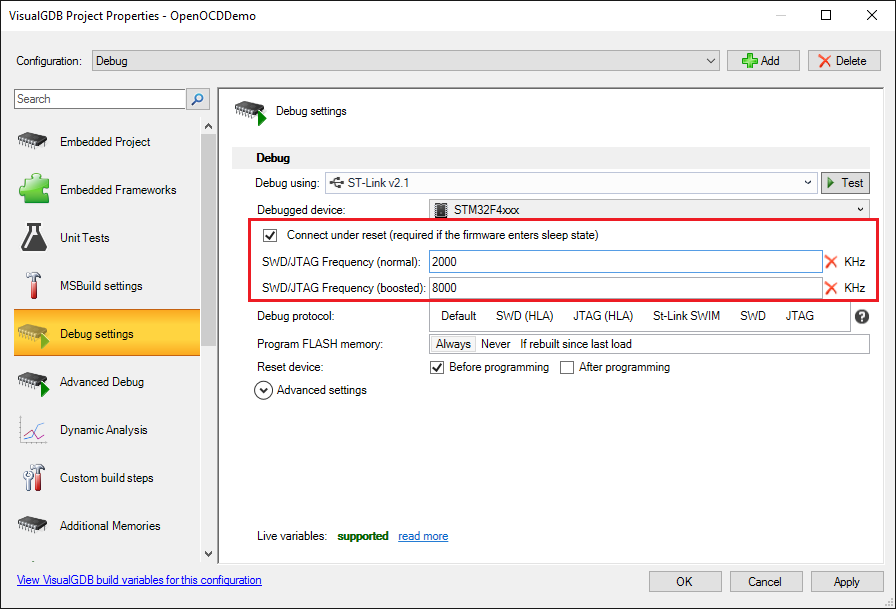Open the Configuration Debug dropdown

(405, 61)
